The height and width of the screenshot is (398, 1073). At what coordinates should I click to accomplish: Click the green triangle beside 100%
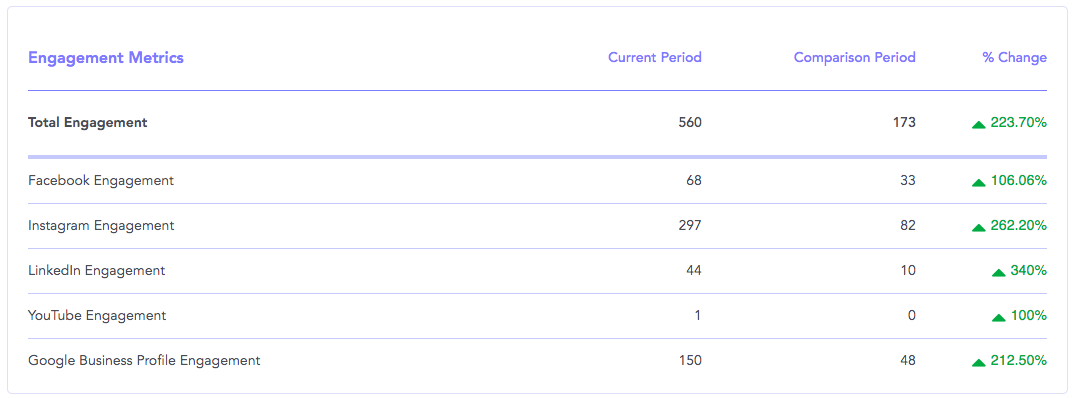998,318
